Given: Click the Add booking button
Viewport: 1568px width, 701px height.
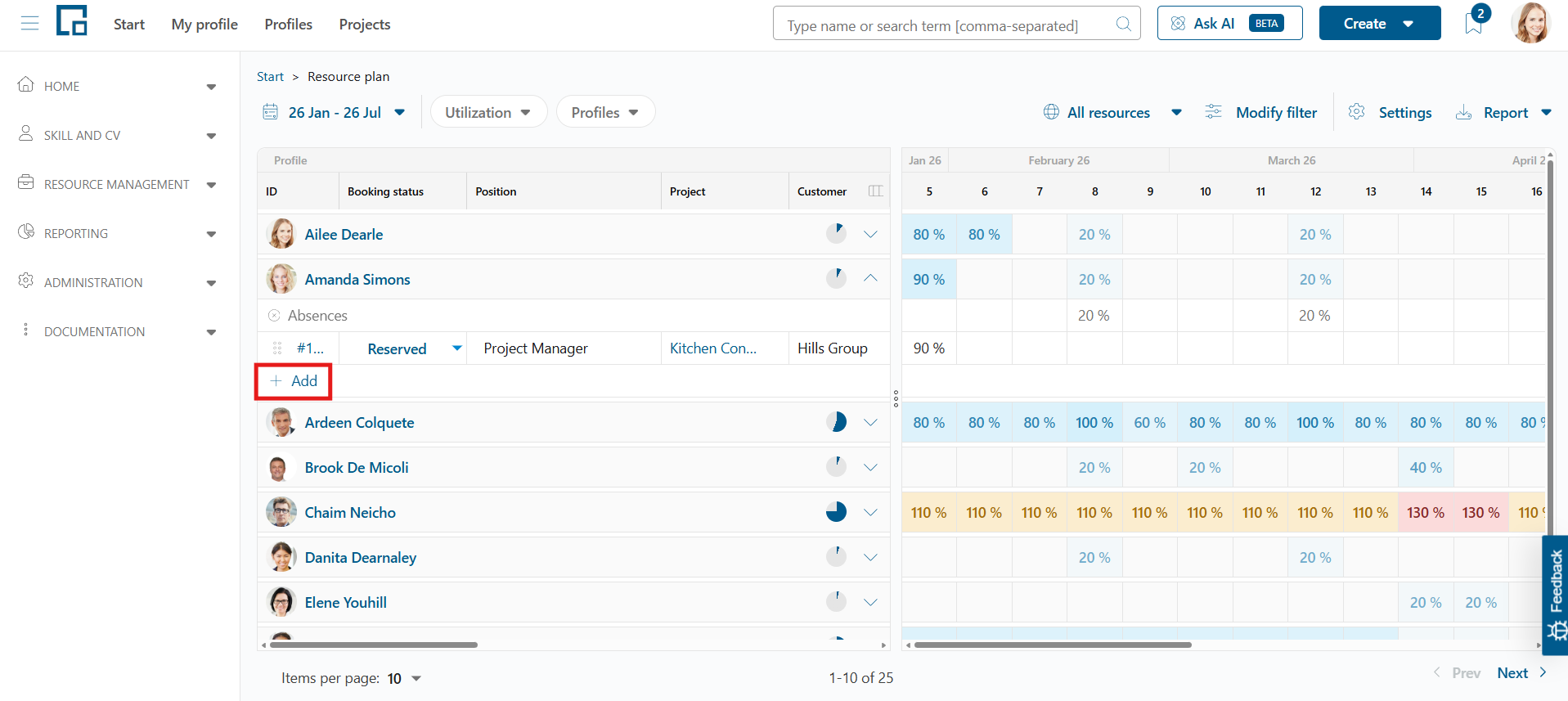Looking at the screenshot, I should click(294, 381).
